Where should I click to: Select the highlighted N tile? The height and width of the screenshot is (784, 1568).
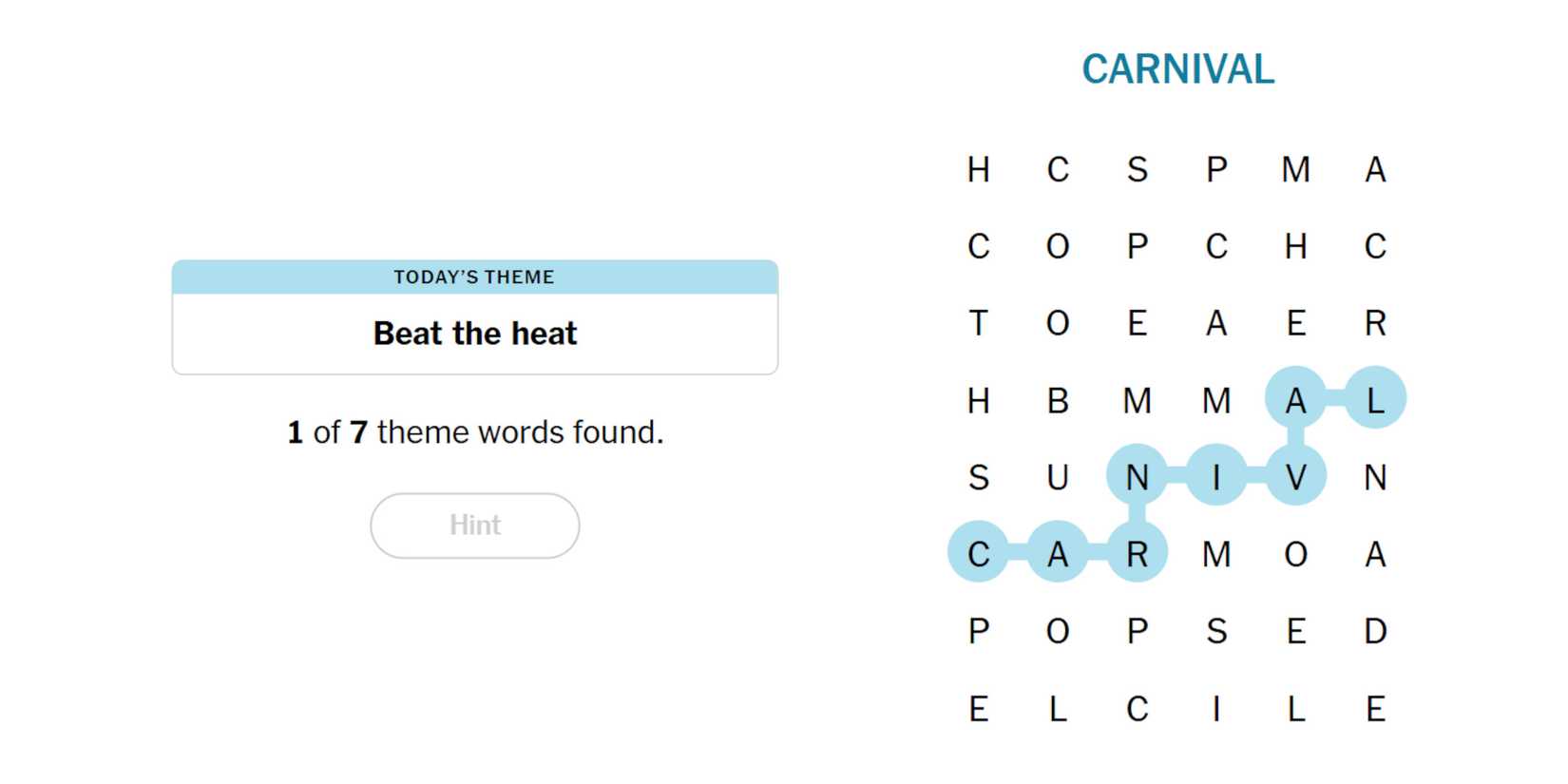[x=1137, y=477]
